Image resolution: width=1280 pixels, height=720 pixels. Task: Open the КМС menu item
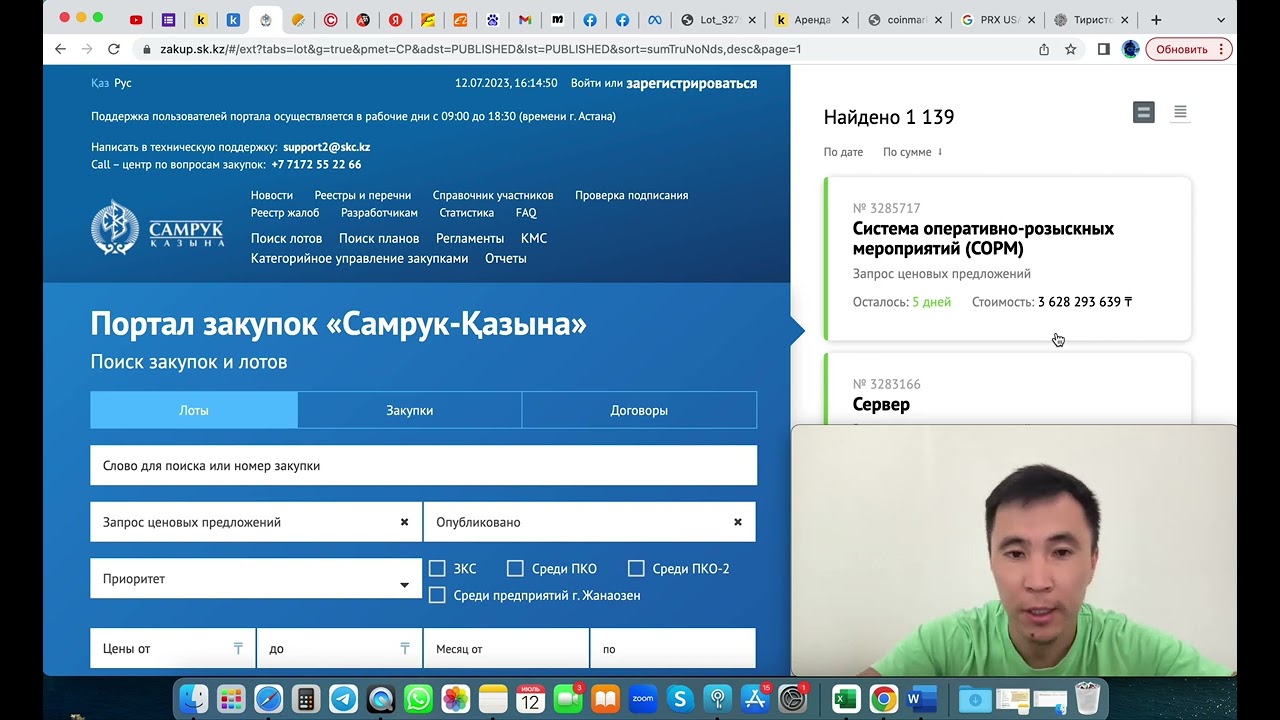pyautogui.click(x=534, y=238)
